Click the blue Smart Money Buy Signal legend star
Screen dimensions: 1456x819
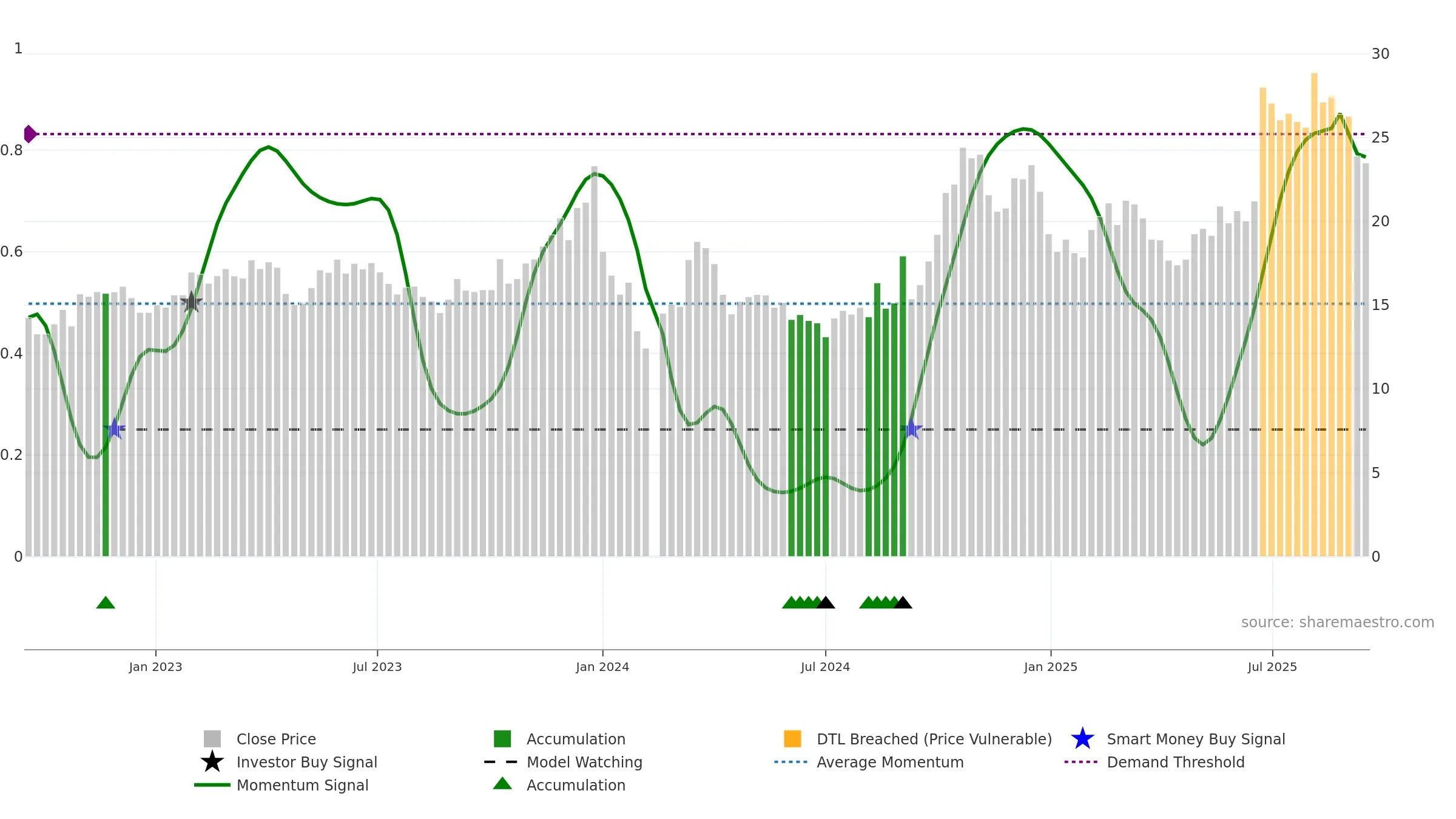click(x=1082, y=739)
